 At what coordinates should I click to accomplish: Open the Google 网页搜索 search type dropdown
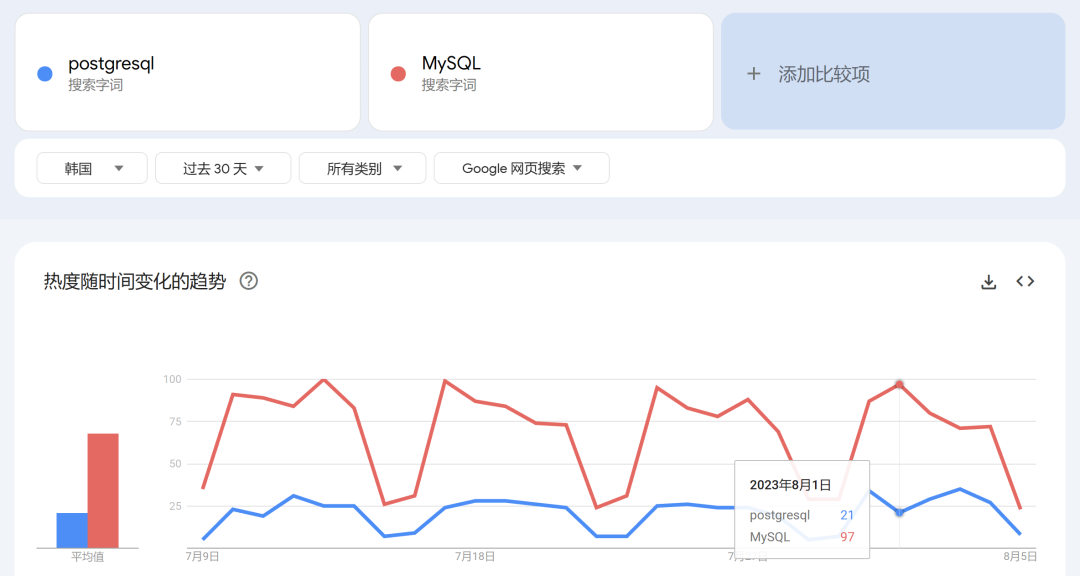(521, 168)
